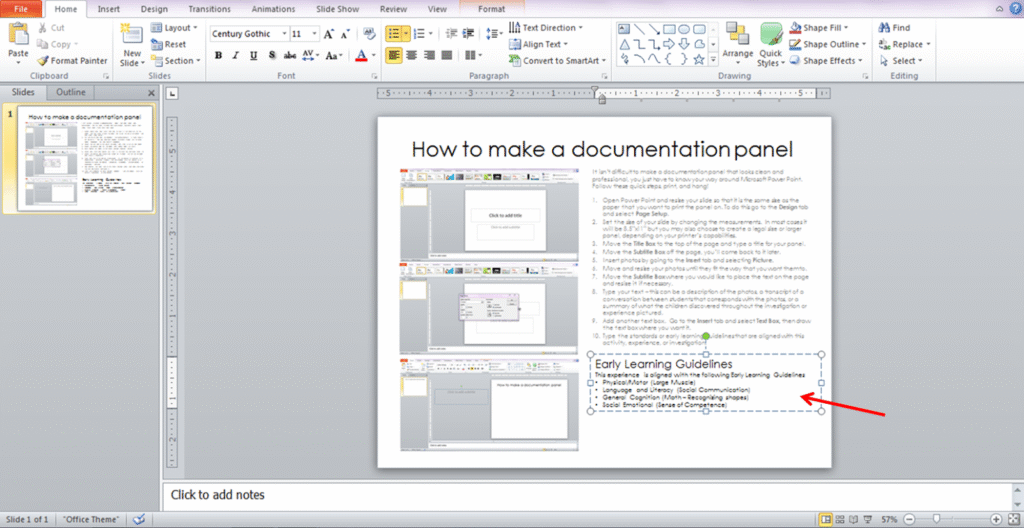1024x528 pixels.
Task: Open the Text Direction dropdown
Action: (546, 28)
